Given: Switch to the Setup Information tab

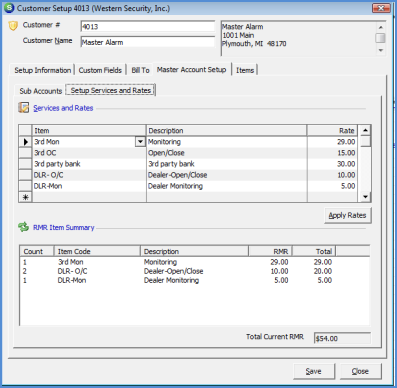Looking at the screenshot, I should pyautogui.click(x=43, y=70).
